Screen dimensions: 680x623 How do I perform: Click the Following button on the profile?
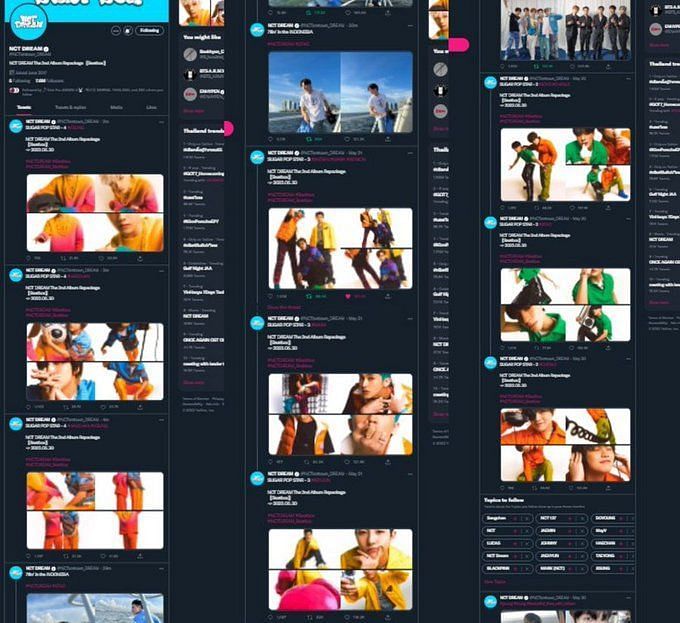coord(150,30)
